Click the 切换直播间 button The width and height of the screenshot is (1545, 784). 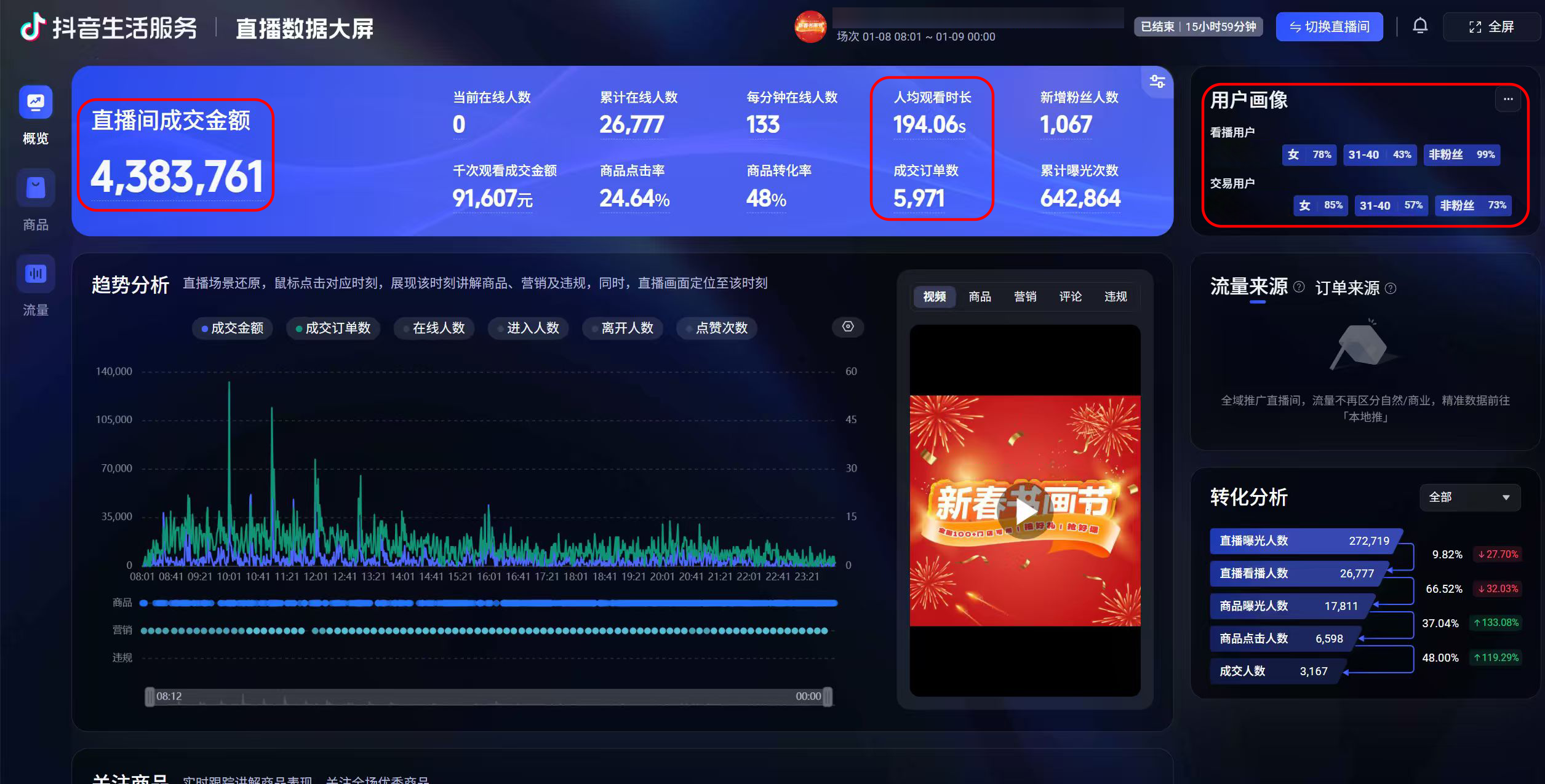pos(1329,26)
